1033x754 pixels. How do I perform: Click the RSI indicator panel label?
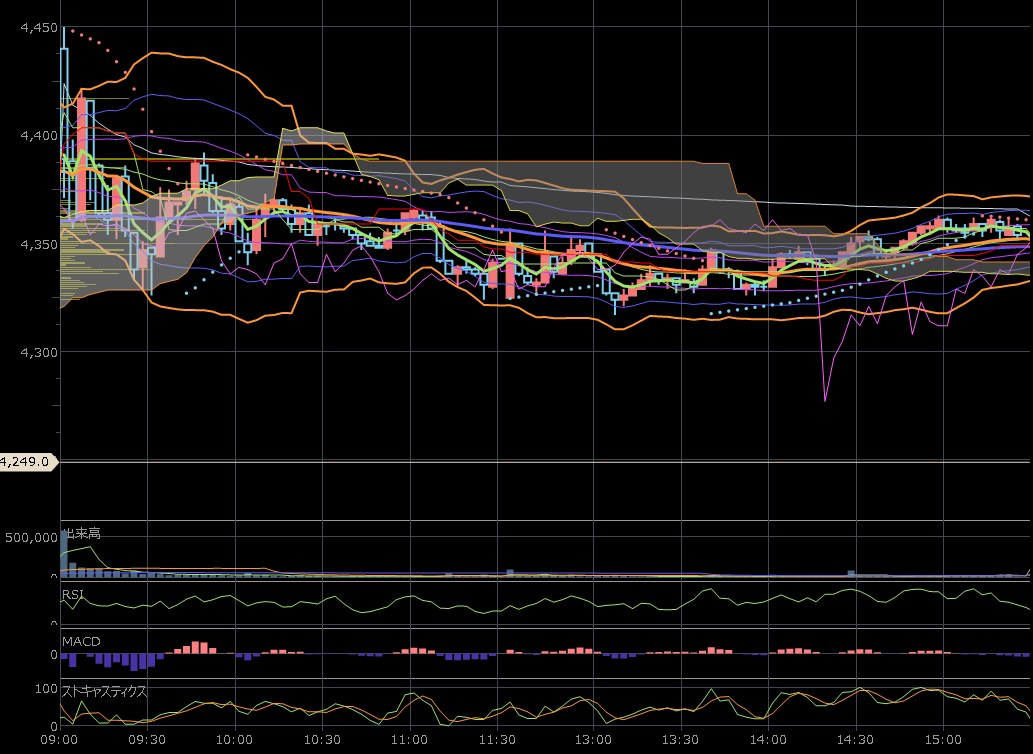[x=72, y=595]
